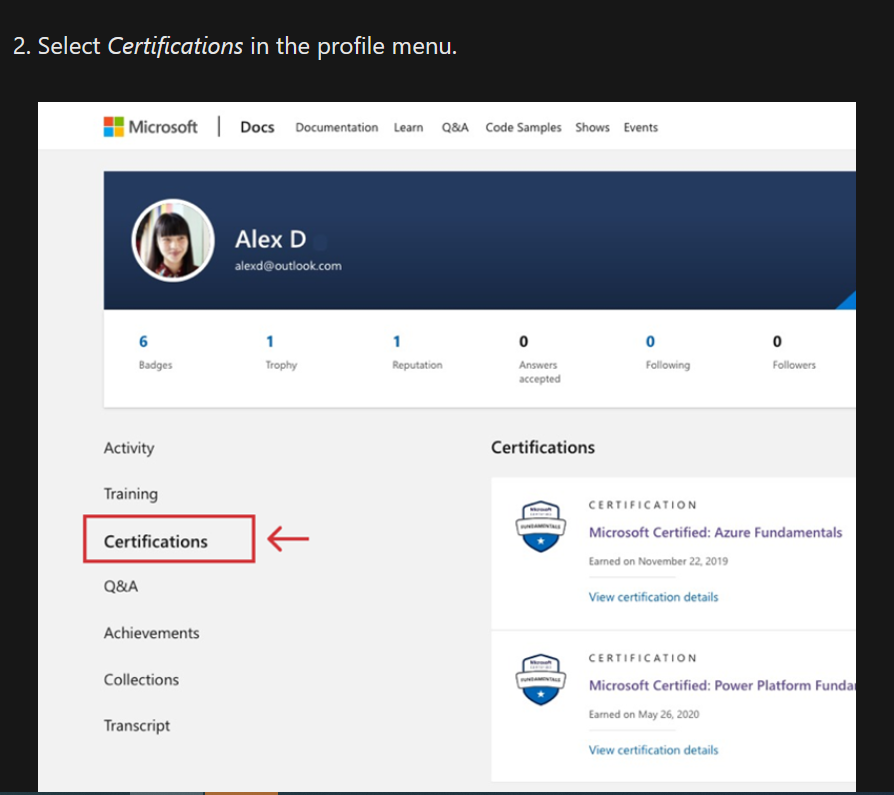The height and width of the screenshot is (795, 894).
Task: Click the Azure Fundamentals certification badge icon
Action: (541, 526)
